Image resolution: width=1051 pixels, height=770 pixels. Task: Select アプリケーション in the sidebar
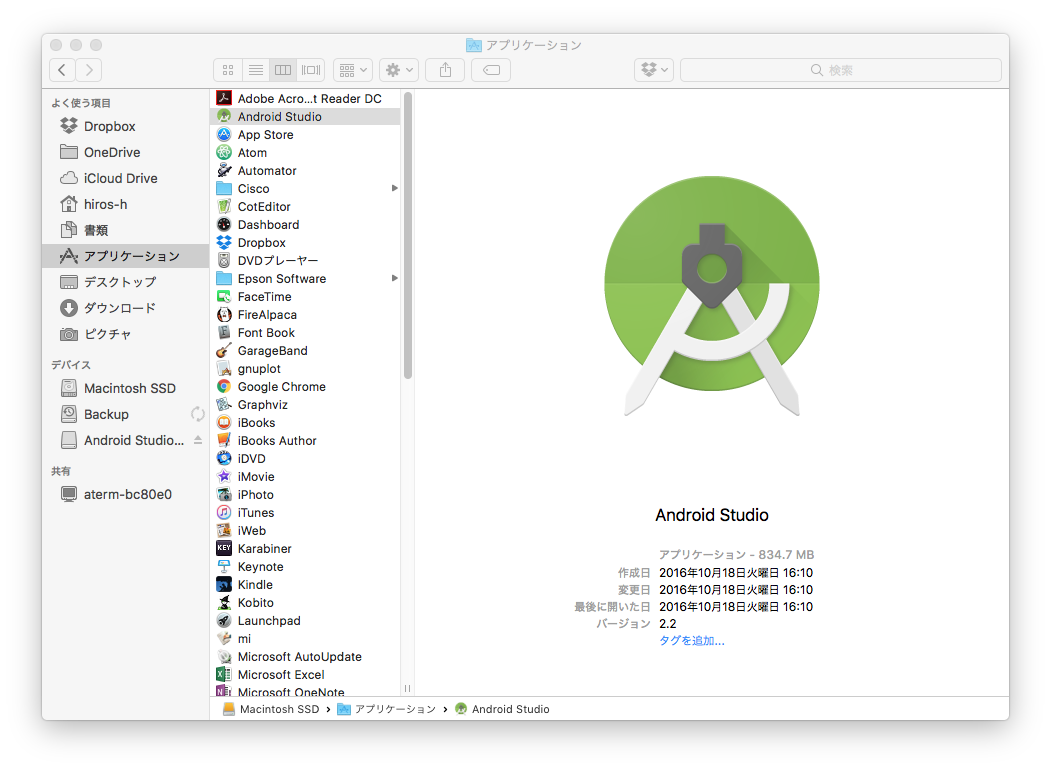point(125,256)
